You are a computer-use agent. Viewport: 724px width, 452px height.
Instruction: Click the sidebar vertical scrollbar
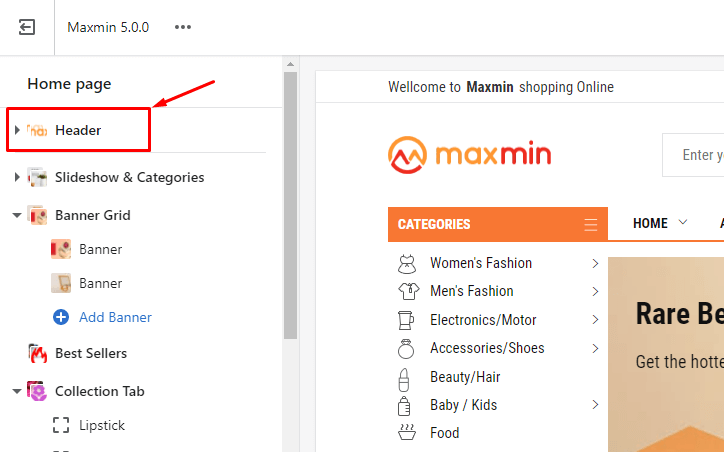click(x=290, y=200)
